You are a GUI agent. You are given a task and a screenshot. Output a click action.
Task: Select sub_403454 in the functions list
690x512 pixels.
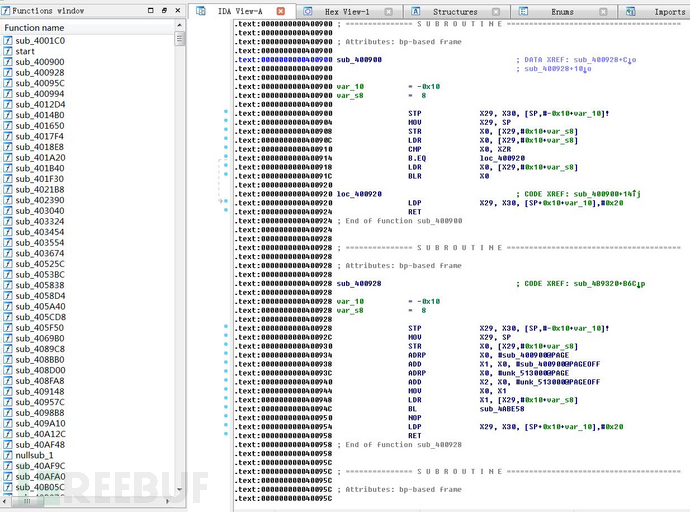(x=40, y=232)
